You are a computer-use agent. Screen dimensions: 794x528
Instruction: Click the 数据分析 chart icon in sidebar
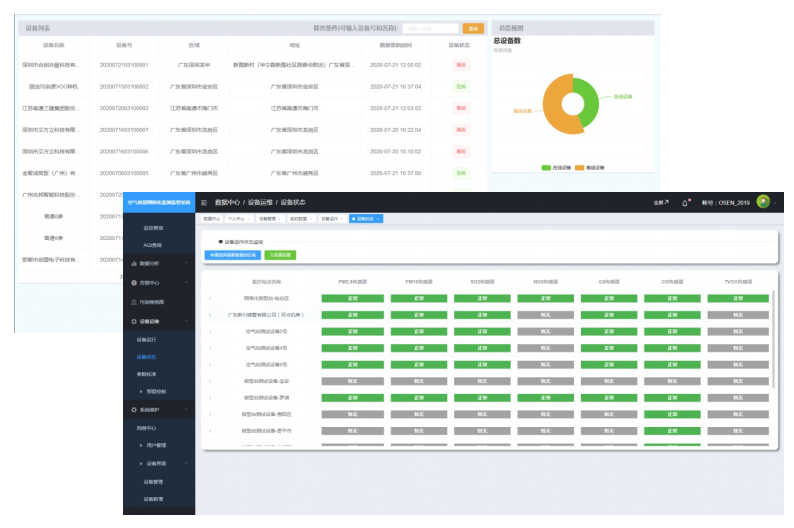pos(134,263)
